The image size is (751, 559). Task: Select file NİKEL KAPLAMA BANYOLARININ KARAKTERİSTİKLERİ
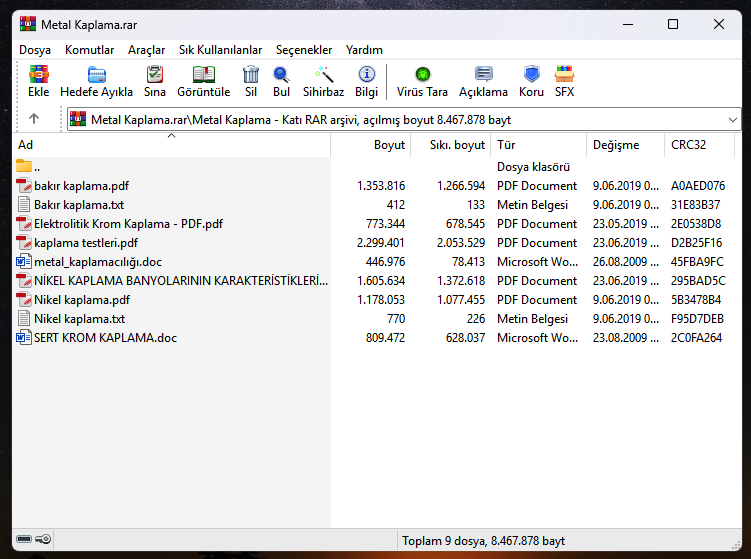[181, 281]
